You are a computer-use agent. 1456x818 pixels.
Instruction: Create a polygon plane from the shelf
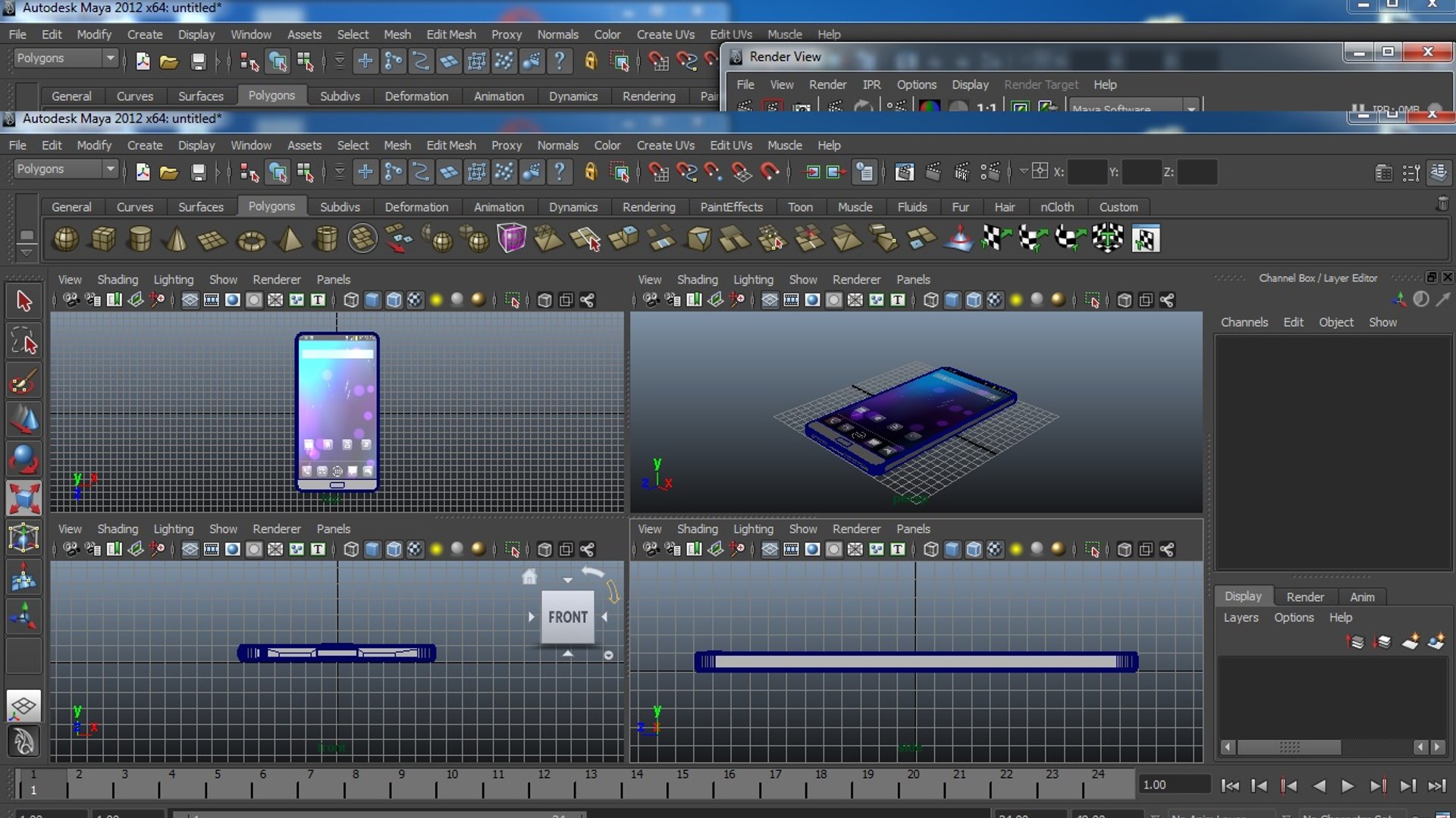click(x=212, y=240)
